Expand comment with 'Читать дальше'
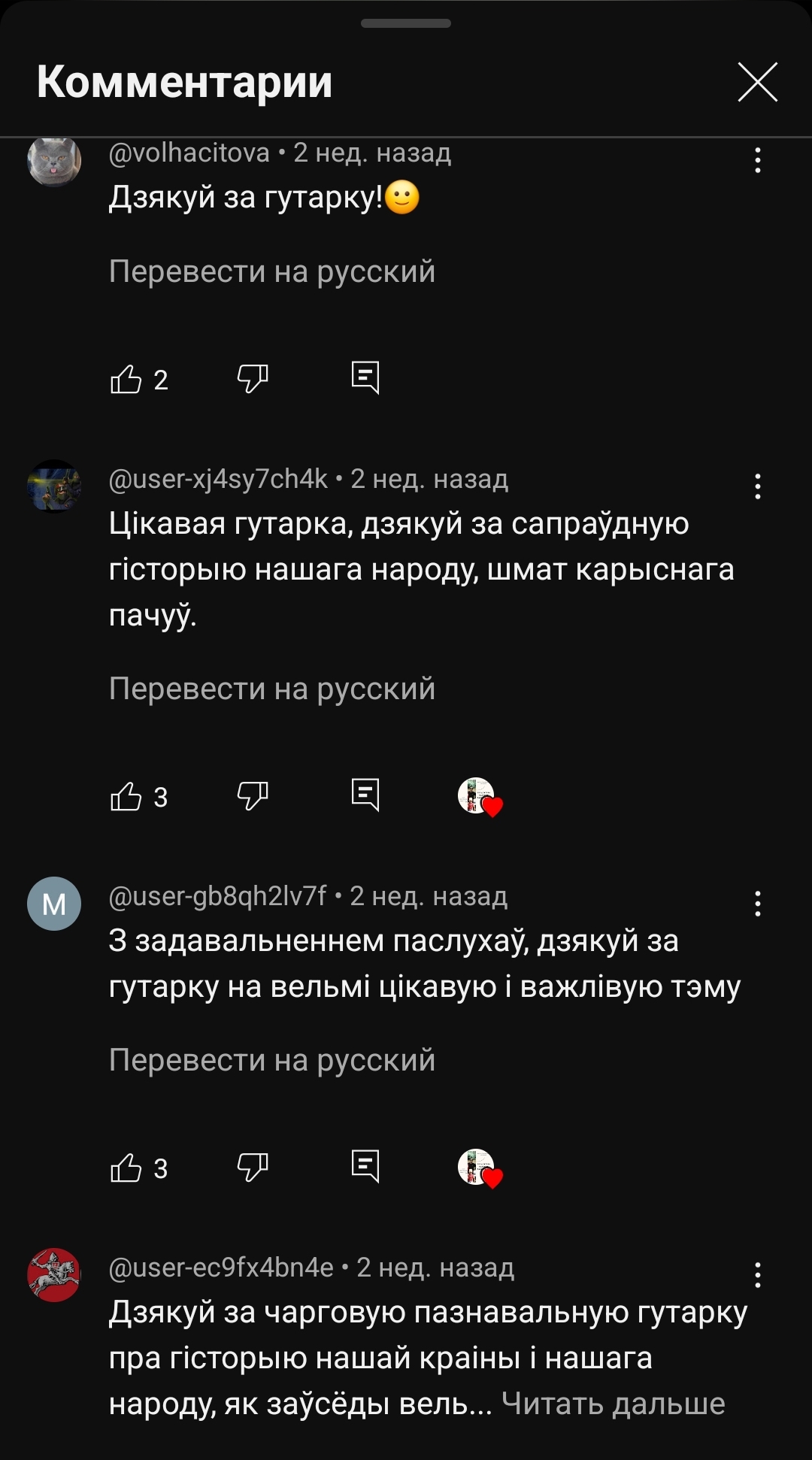 click(x=614, y=1404)
